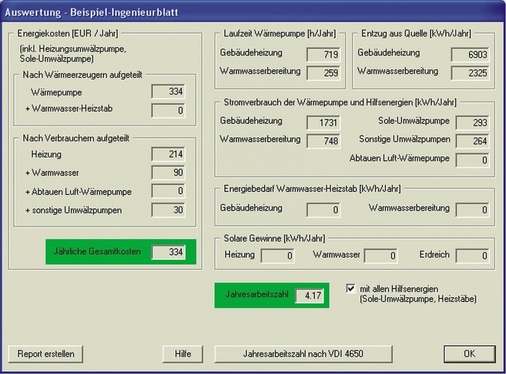Open Jahresarbeitszahl nach VDI 4650
506x374 pixels.
tap(303, 354)
